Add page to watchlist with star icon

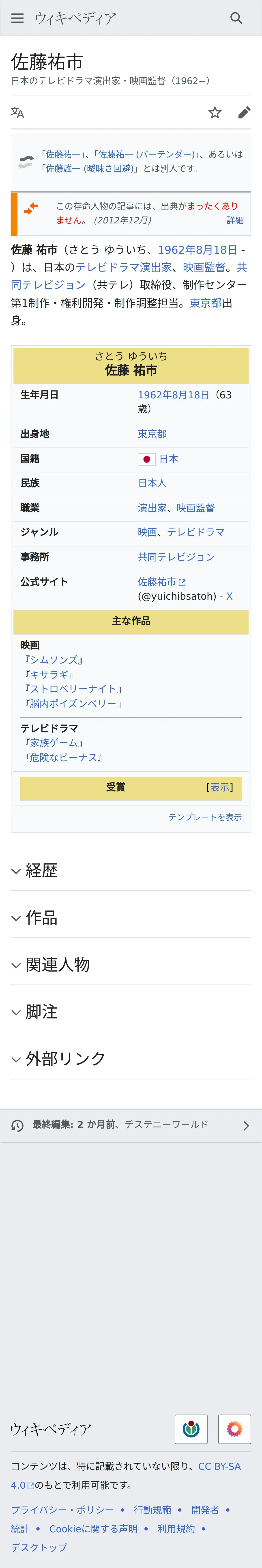(215, 113)
